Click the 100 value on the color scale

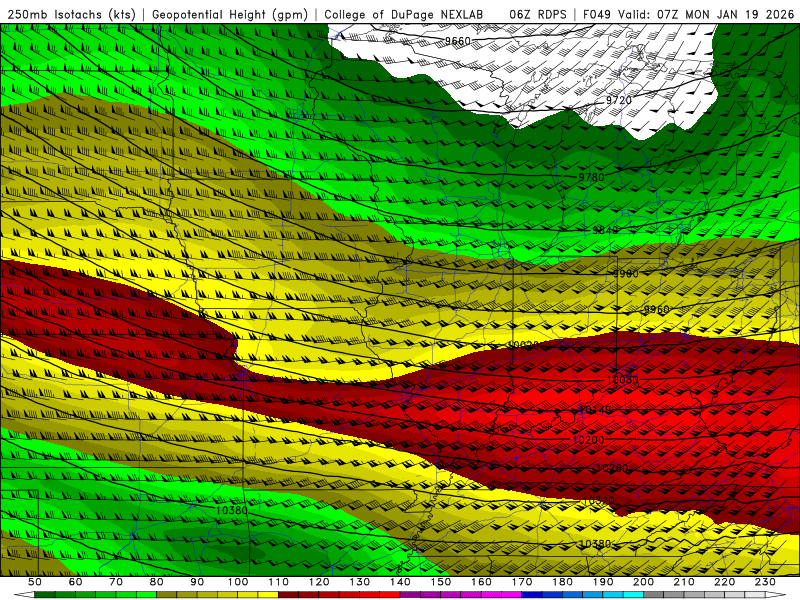(238, 582)
